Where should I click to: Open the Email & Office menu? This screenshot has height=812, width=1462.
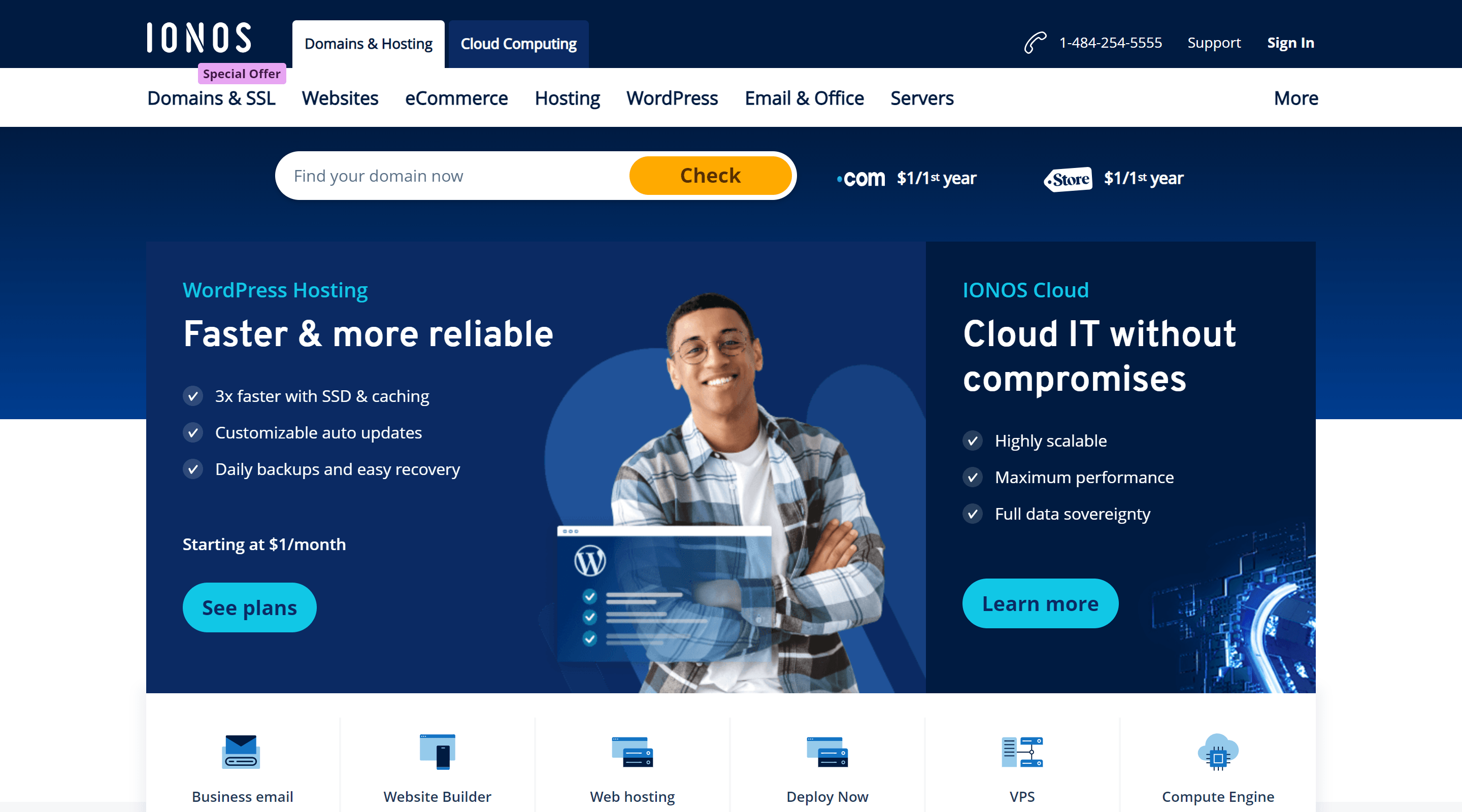804,97
